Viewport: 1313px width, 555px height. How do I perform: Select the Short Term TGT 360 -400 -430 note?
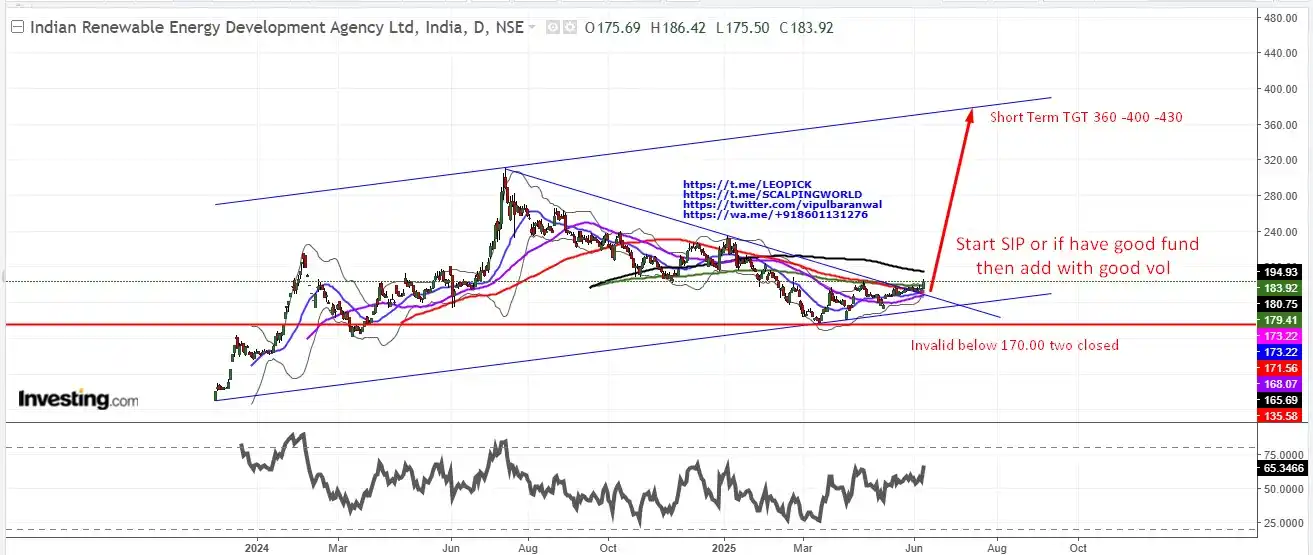tap(1085, 118)
